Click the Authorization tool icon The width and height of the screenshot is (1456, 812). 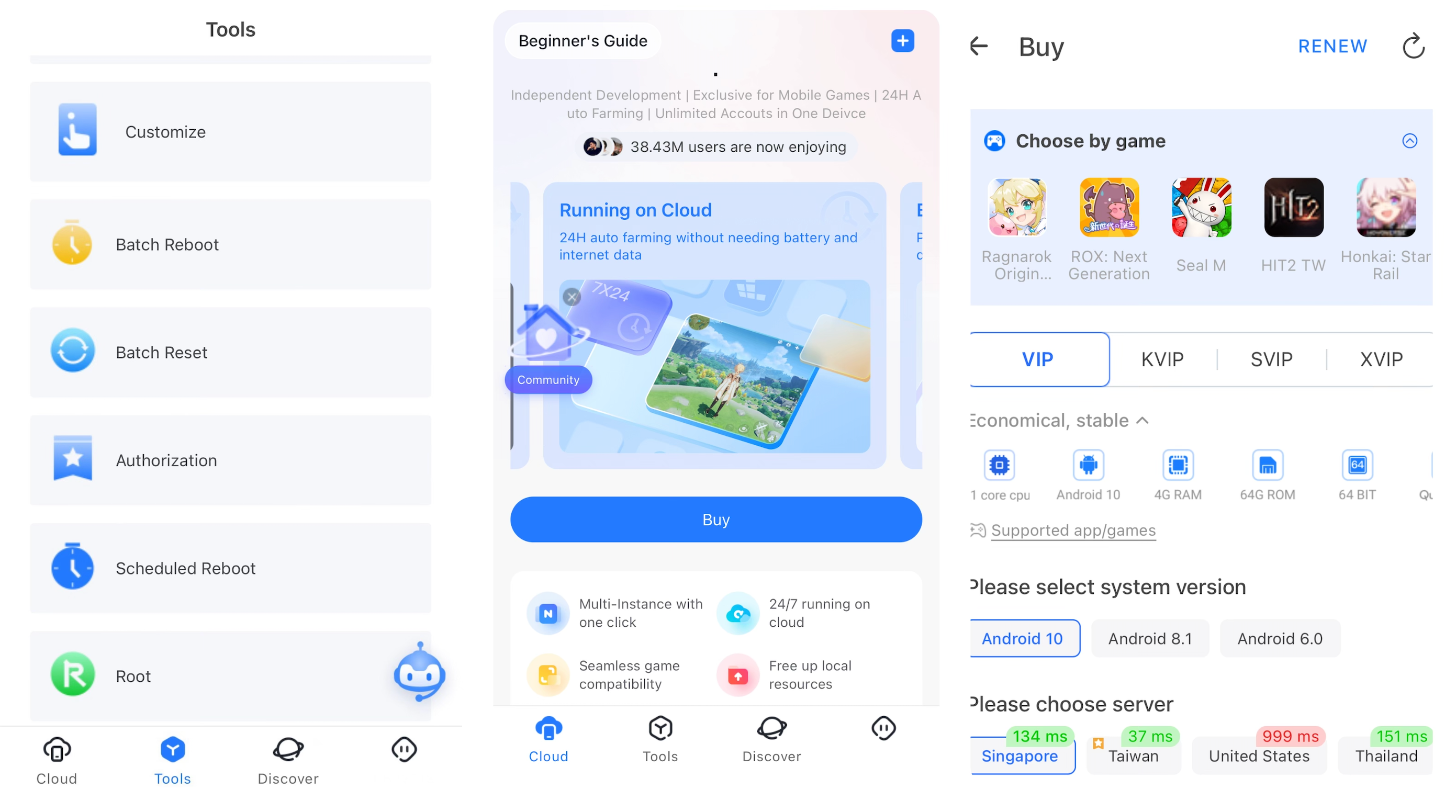coord(74,459)
